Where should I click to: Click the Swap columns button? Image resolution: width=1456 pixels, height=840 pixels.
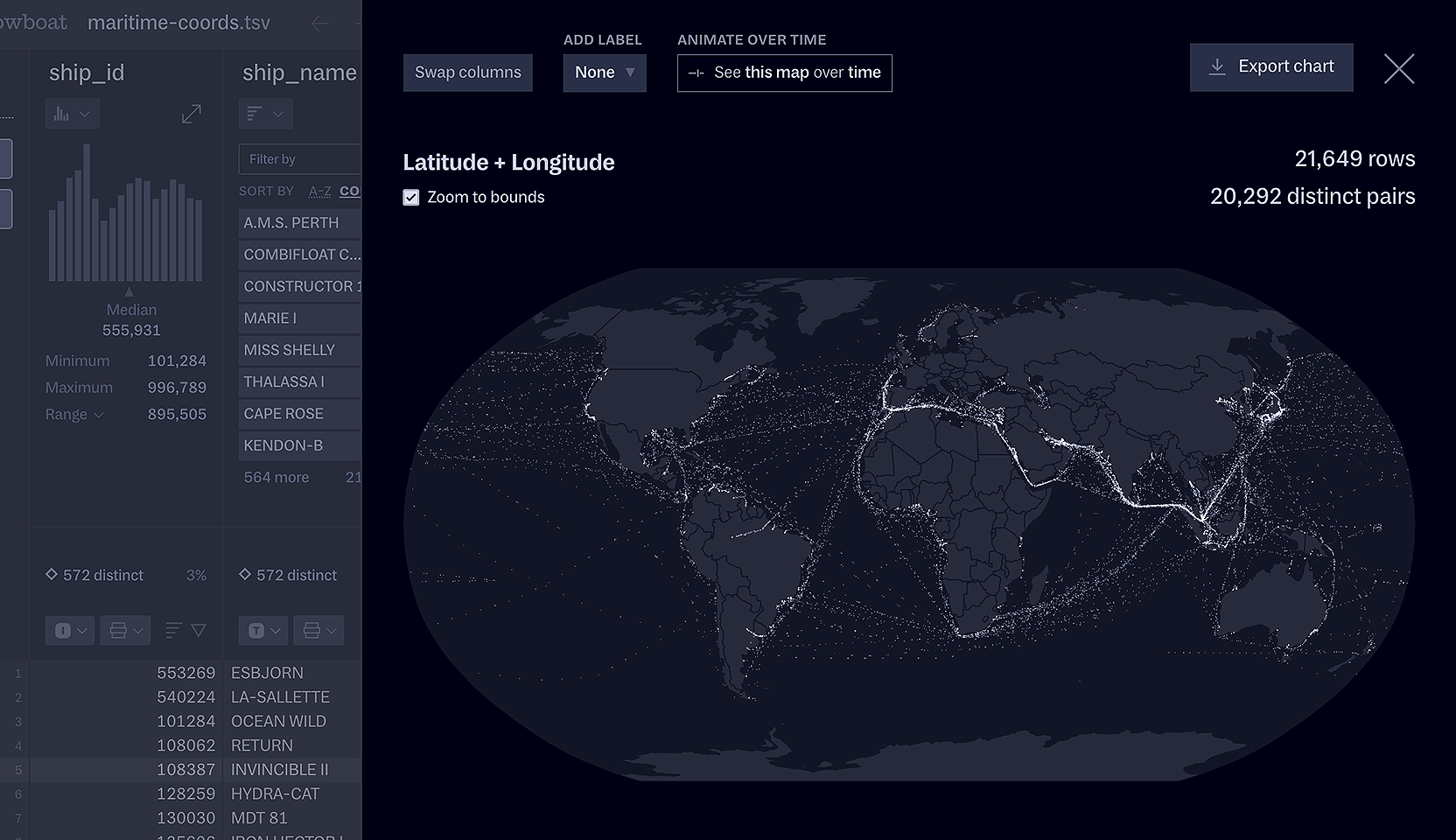(x=467, y=73)
